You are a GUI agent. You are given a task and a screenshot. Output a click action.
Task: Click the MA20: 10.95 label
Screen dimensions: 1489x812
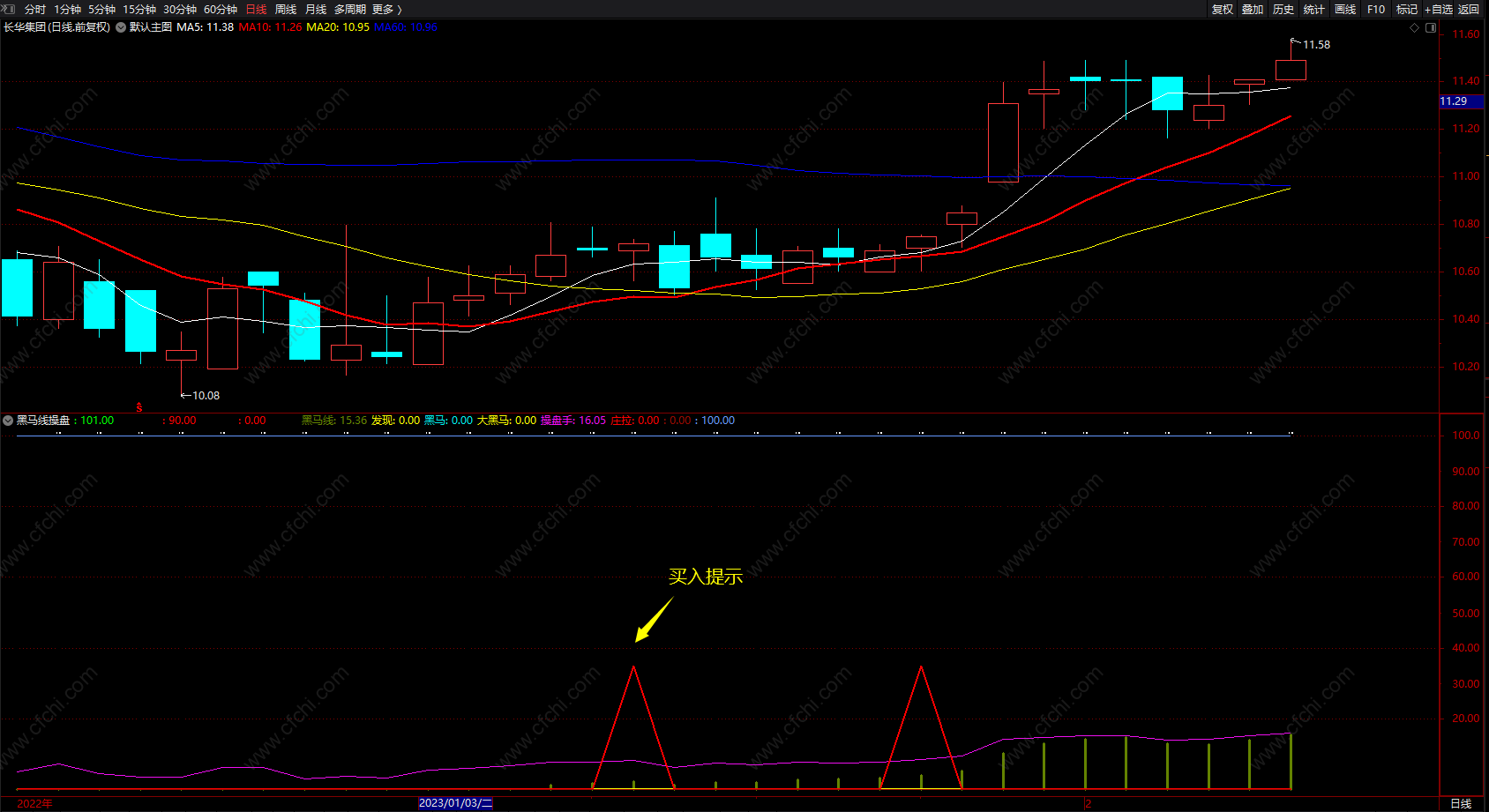tap(338, 27)
